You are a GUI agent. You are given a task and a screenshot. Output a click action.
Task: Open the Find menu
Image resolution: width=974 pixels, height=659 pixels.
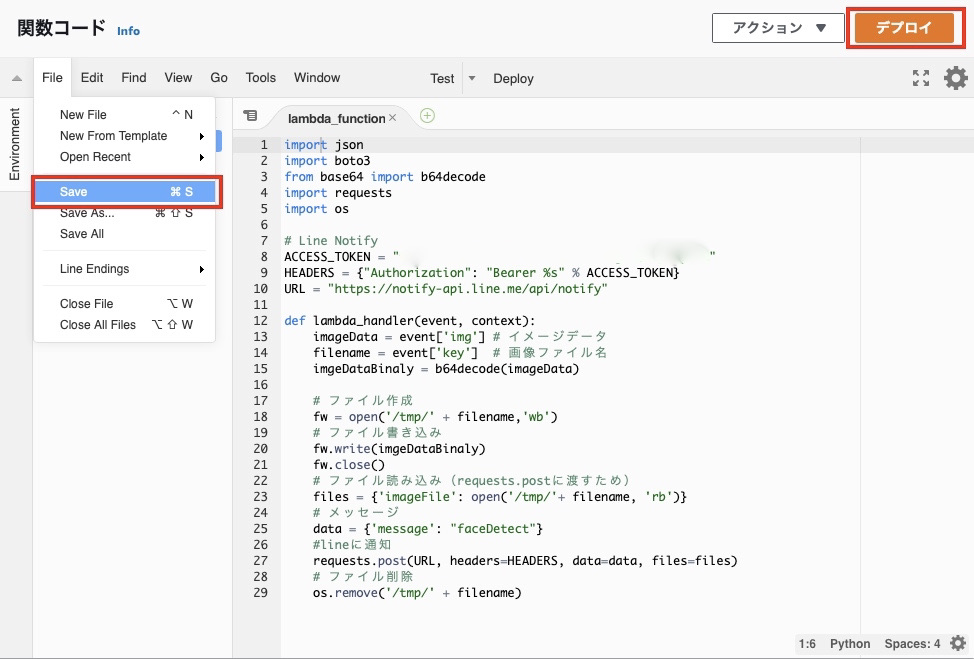point(134,78)
